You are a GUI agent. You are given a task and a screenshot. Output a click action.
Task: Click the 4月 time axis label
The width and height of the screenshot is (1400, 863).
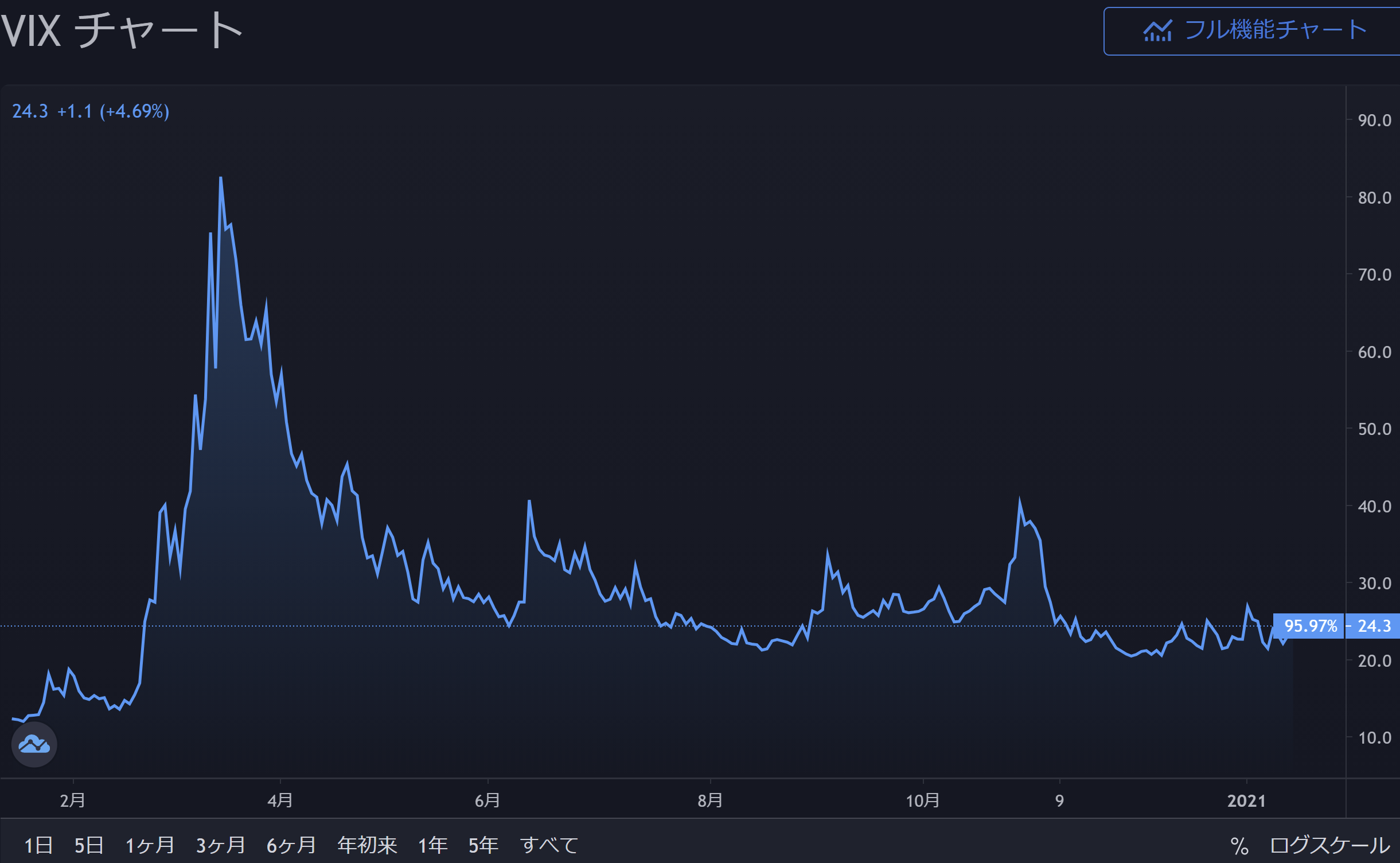click(280, 800)
